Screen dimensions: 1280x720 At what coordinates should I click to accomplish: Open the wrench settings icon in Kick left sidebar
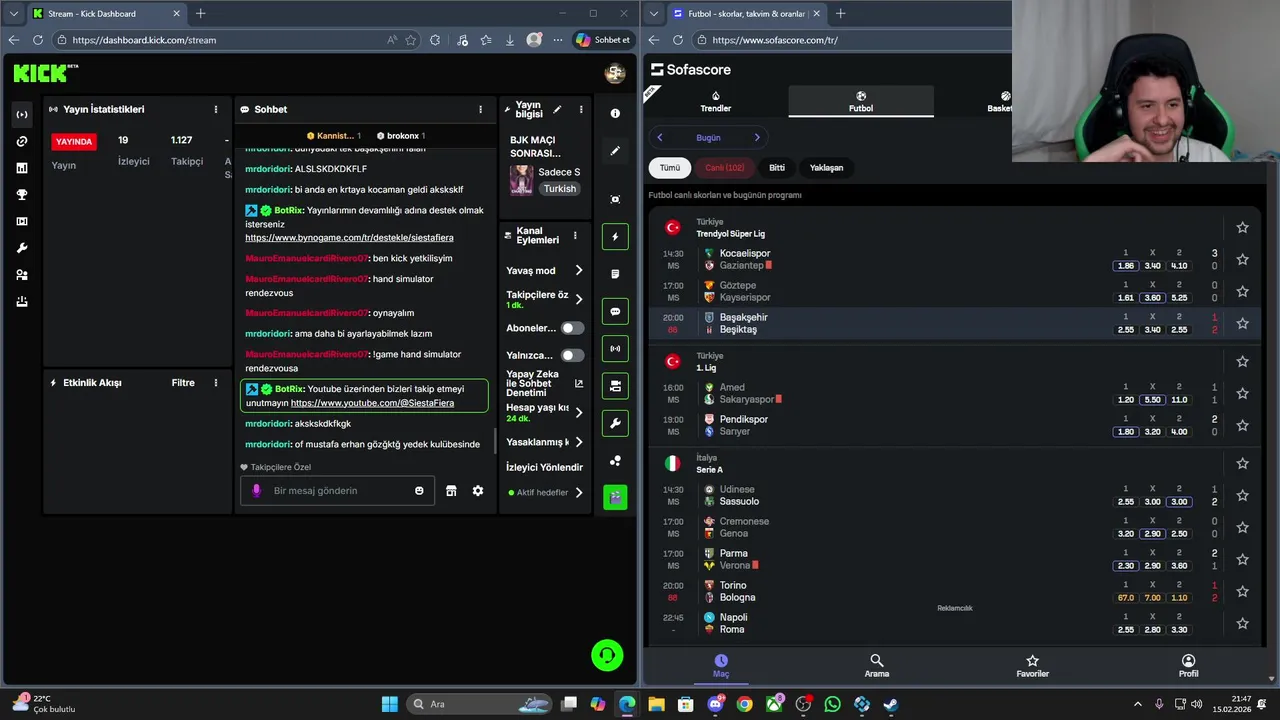22,248
